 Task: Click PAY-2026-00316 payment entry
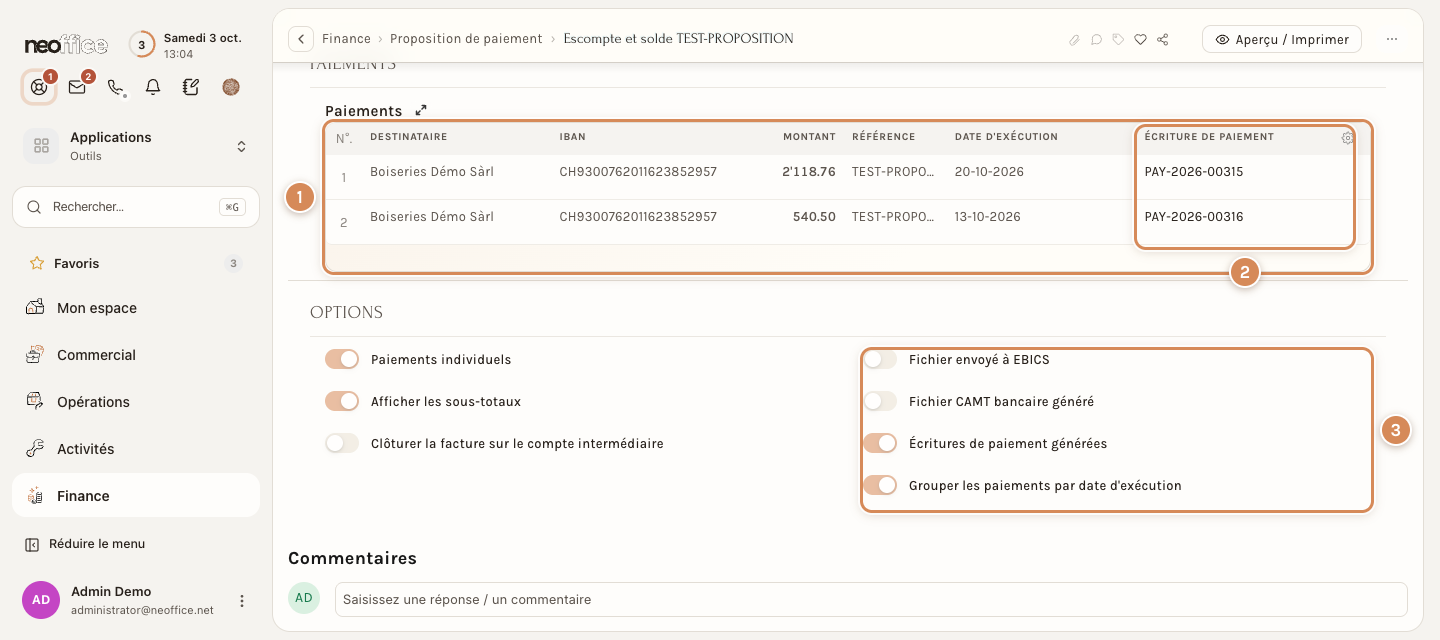(1194, 217)
